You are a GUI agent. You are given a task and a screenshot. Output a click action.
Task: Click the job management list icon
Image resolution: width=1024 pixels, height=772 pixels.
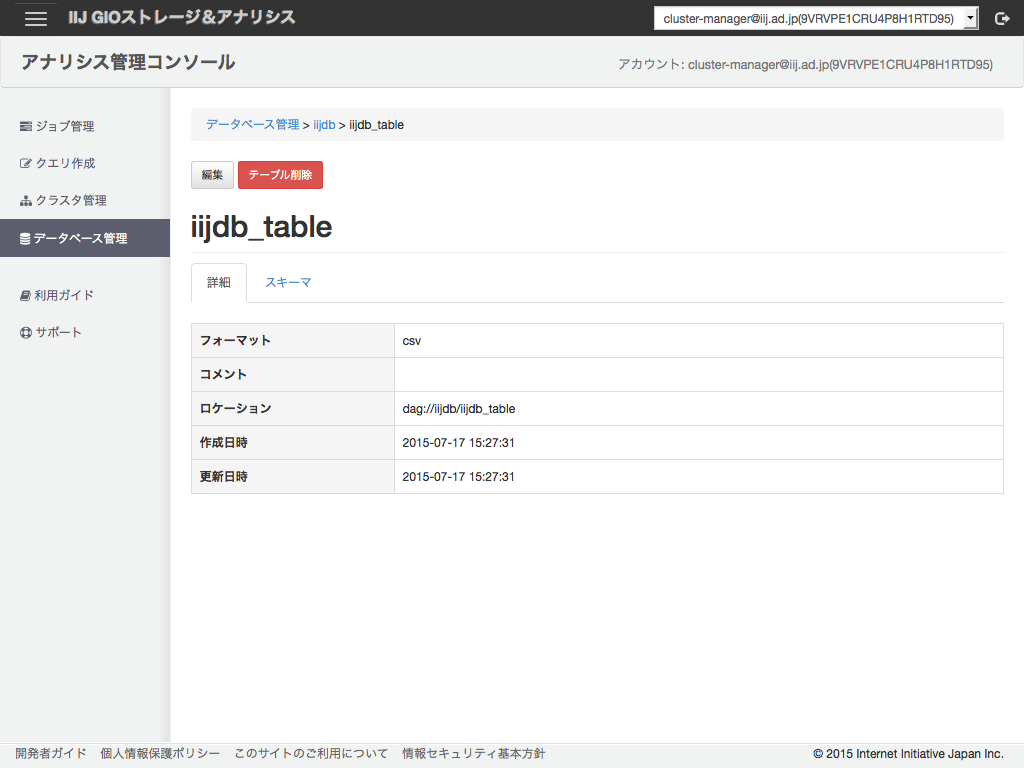click(25, 126)
